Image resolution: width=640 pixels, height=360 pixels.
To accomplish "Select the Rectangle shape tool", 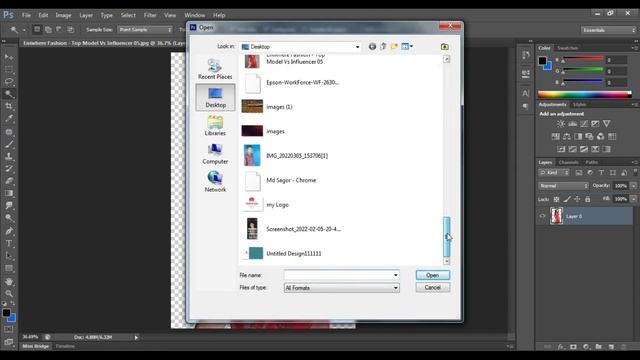I will [x=9, y=268].
